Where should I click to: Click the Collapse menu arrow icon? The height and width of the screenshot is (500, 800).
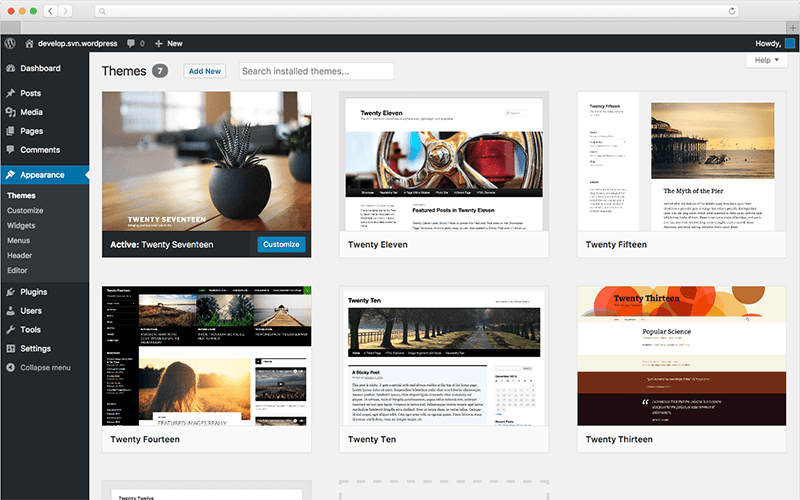click(11, 367)
